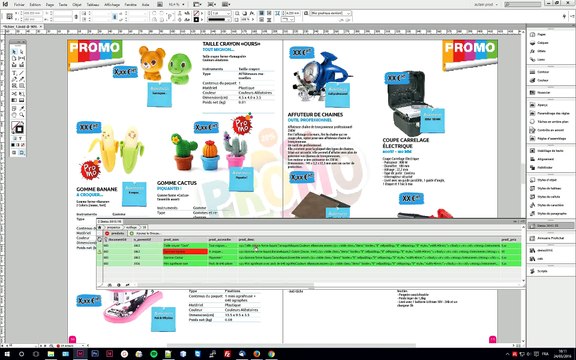
Task: Select the Zoom tool
Action: (21, 115)
